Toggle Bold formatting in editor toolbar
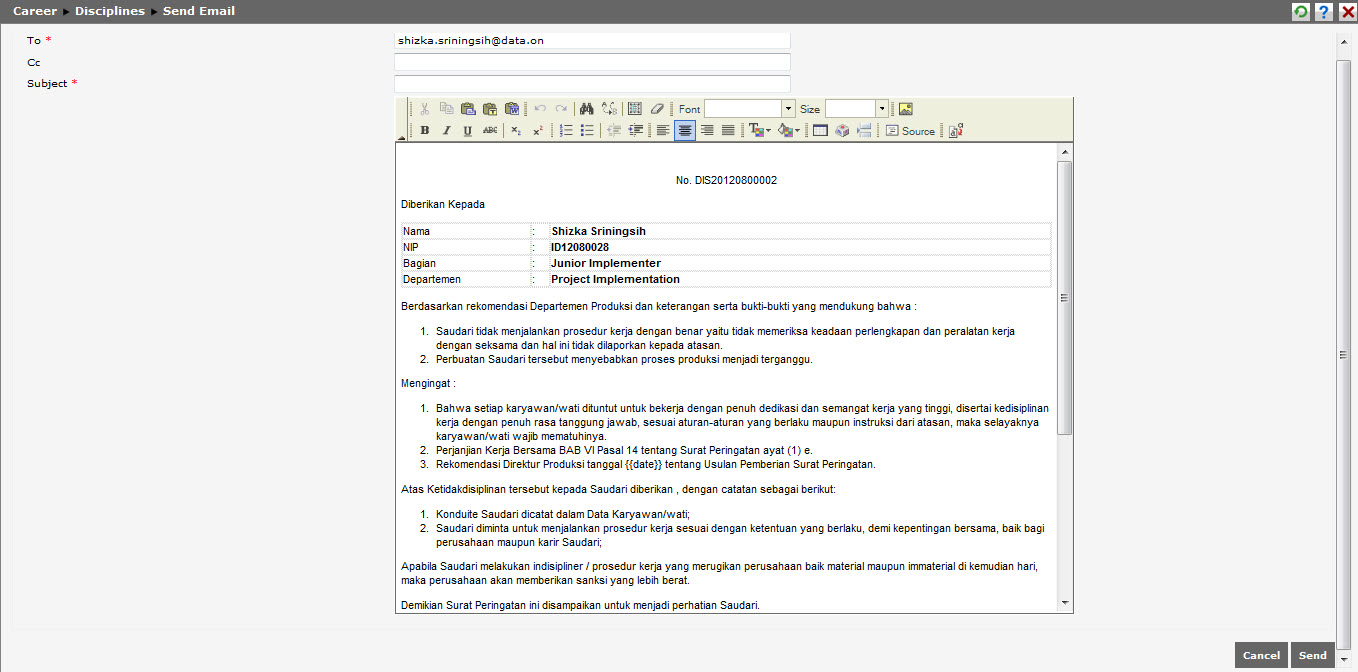Image resolution: width=1358 pixels, height=672 pixels. [x=425, y=131]
